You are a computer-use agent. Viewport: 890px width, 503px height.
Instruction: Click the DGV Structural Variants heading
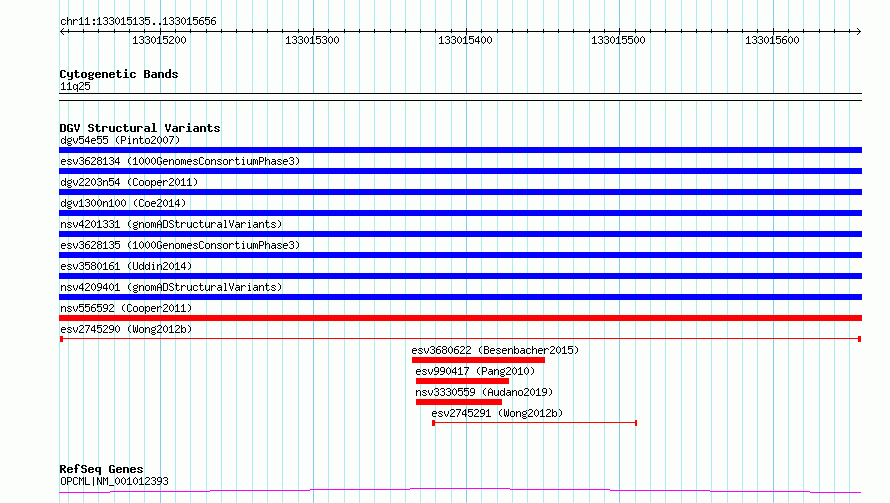(x=140, y=128)
